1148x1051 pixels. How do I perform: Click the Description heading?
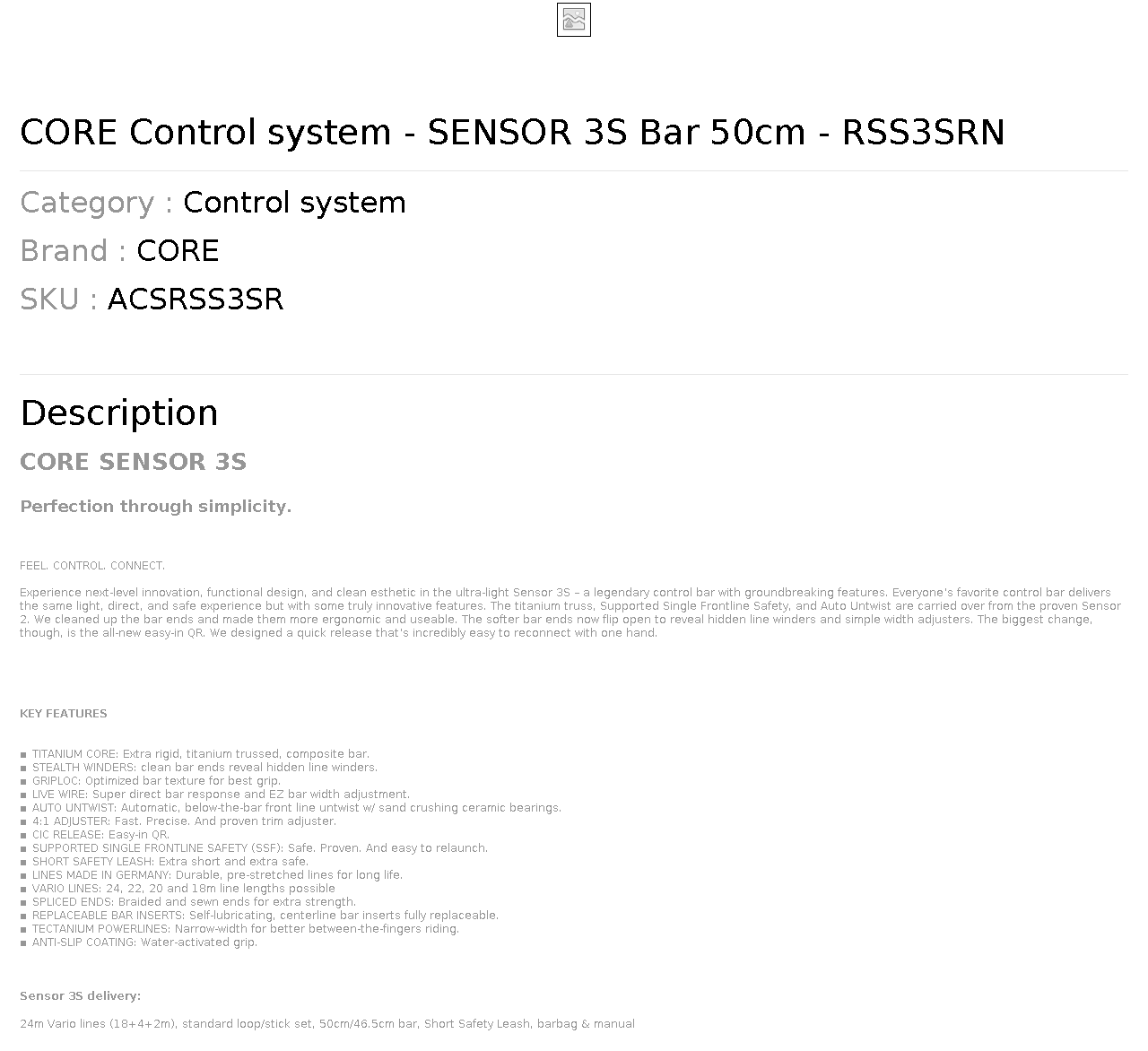pyautogui.click(x=119, y=413)
